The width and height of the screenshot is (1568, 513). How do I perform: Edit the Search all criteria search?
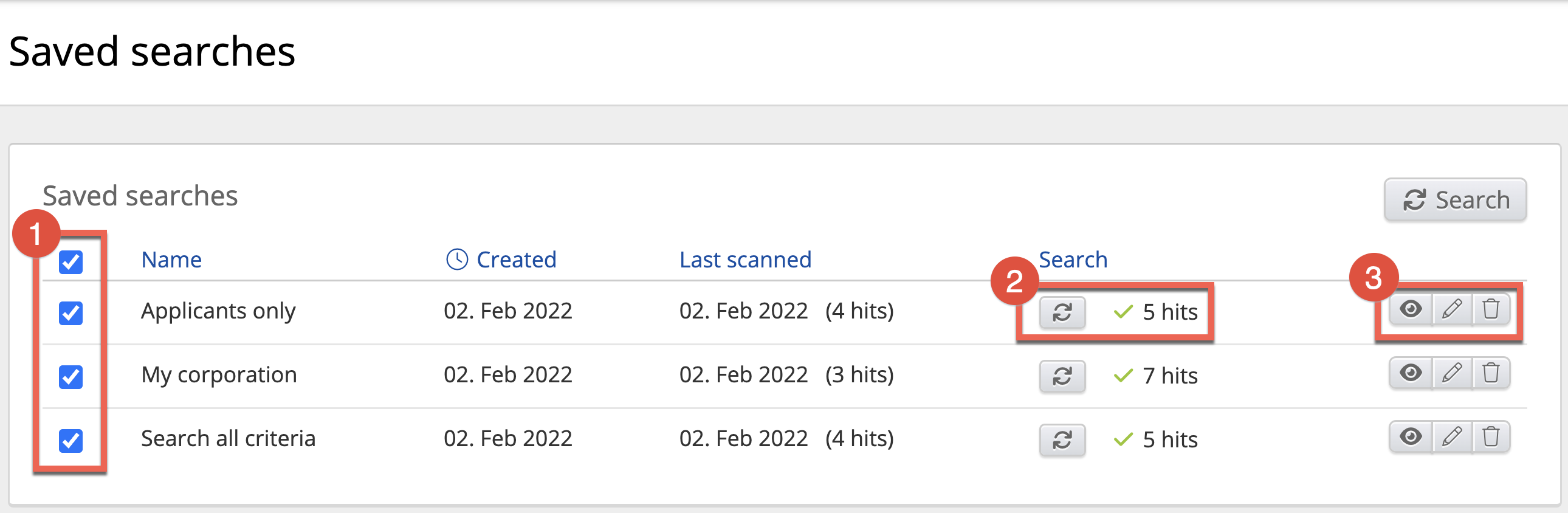click(1452, 437)
